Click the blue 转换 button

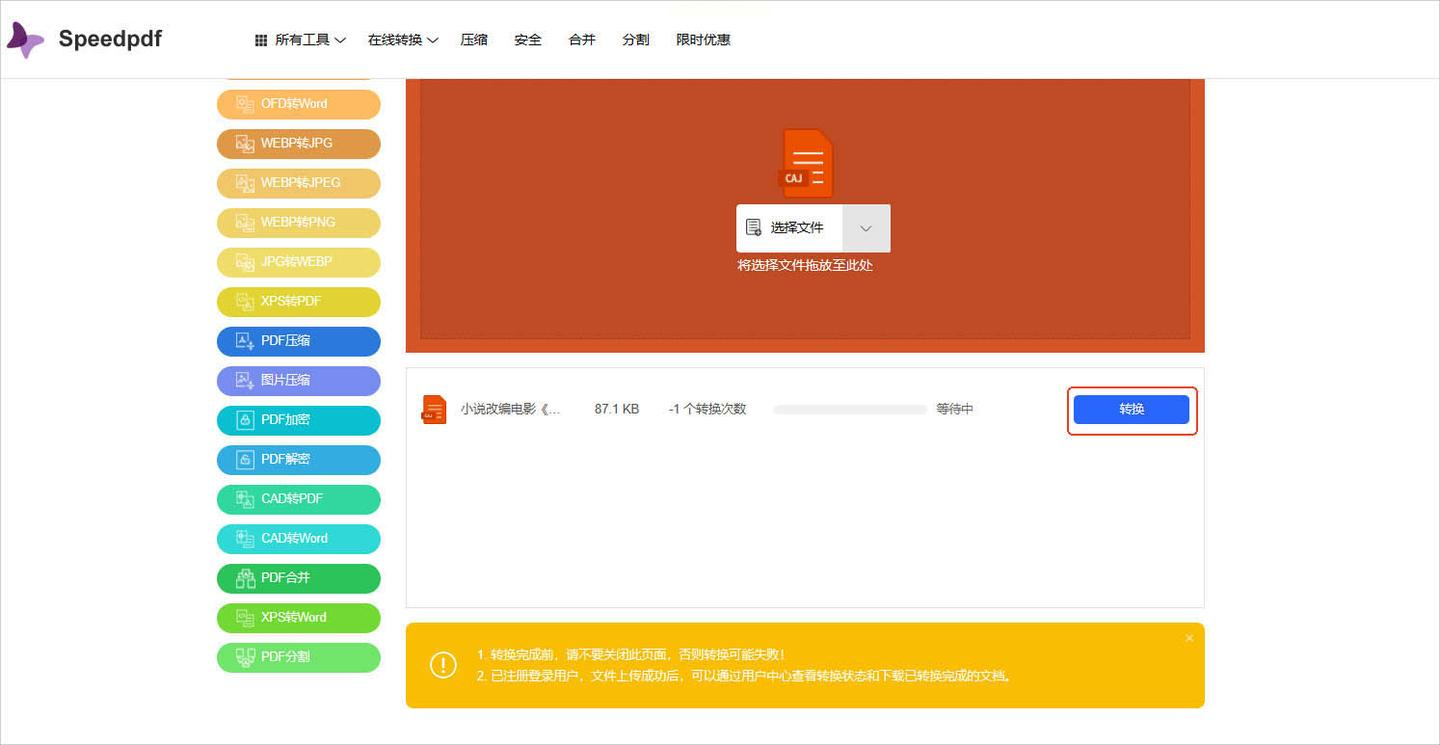(x=1131, y=409)
